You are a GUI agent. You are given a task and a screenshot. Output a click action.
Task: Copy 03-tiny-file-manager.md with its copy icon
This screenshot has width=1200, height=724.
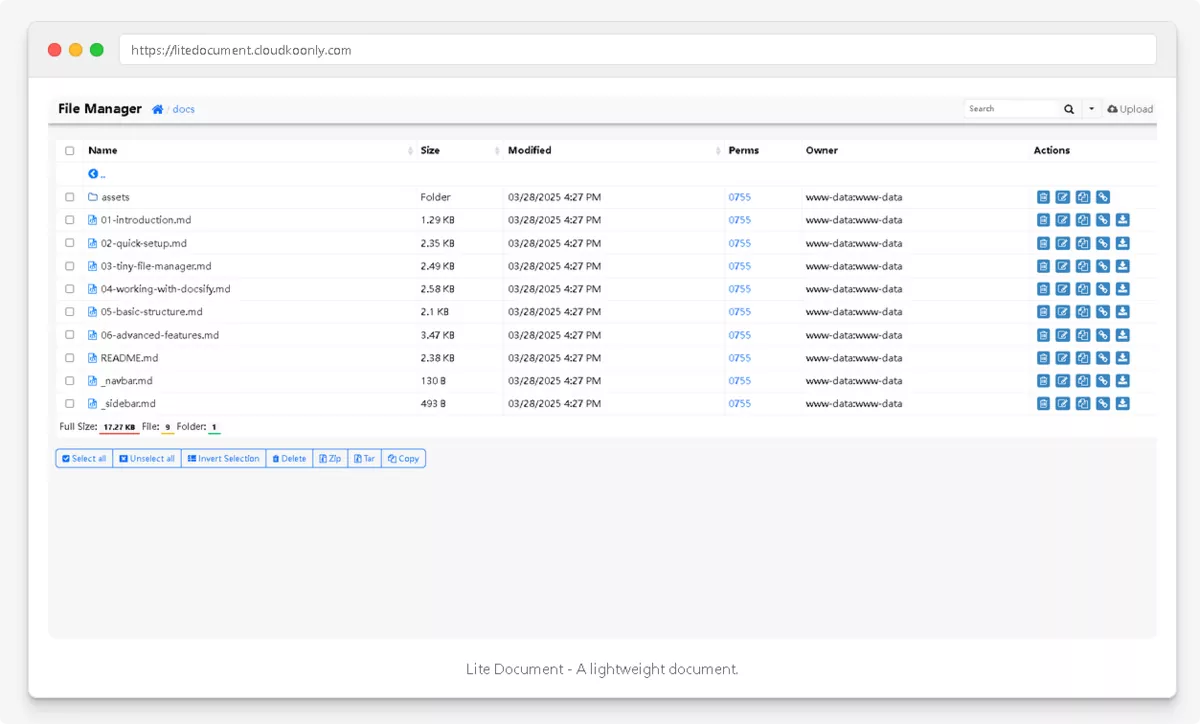pyautogui.click(x=1083, y=266)
